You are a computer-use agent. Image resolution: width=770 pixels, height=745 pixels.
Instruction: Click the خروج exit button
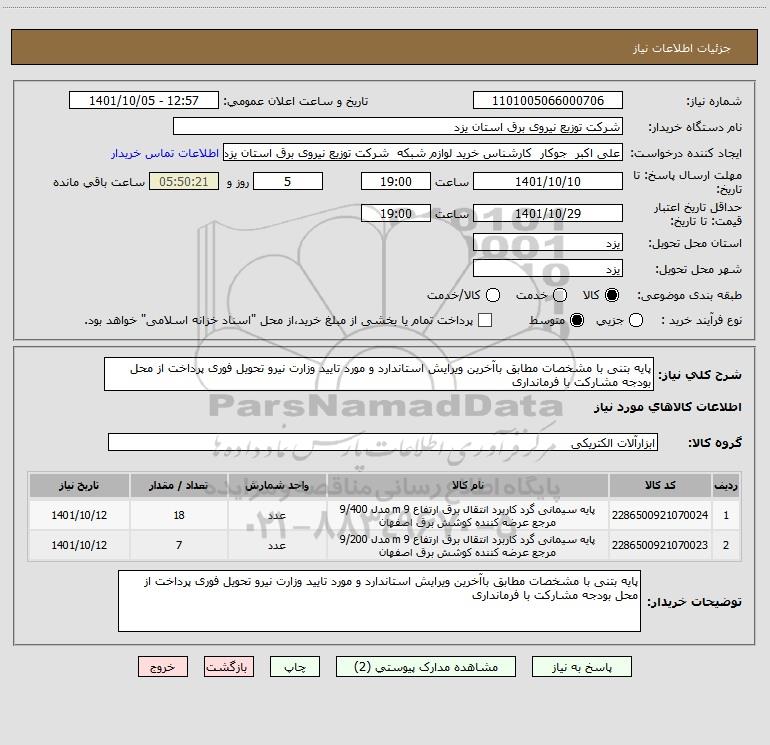163,667
